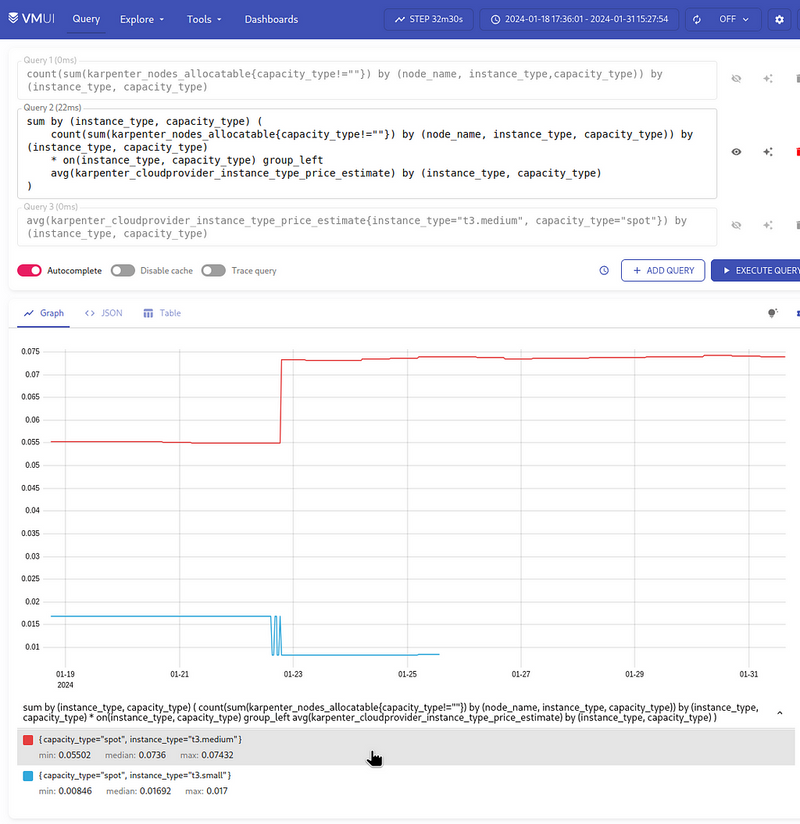This screenshot has height=824, width=800.
Task: Enable the Disable cache toggle
Action: point(122,270)
